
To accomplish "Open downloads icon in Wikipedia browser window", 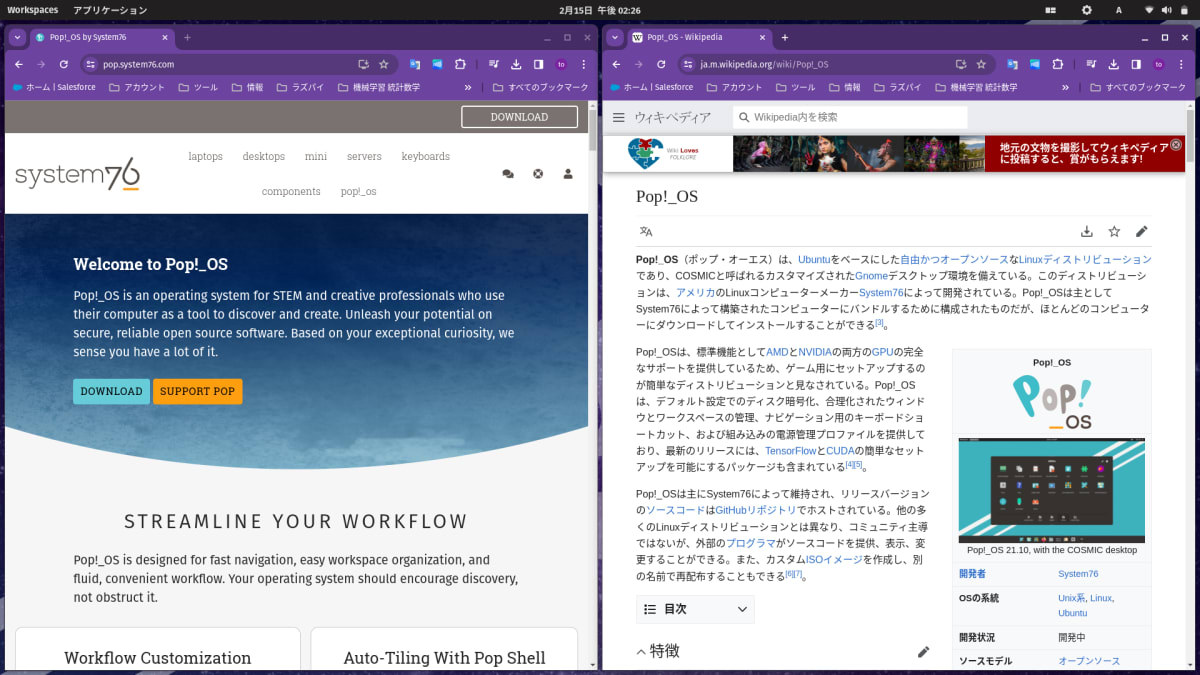I will point(1115,64).
